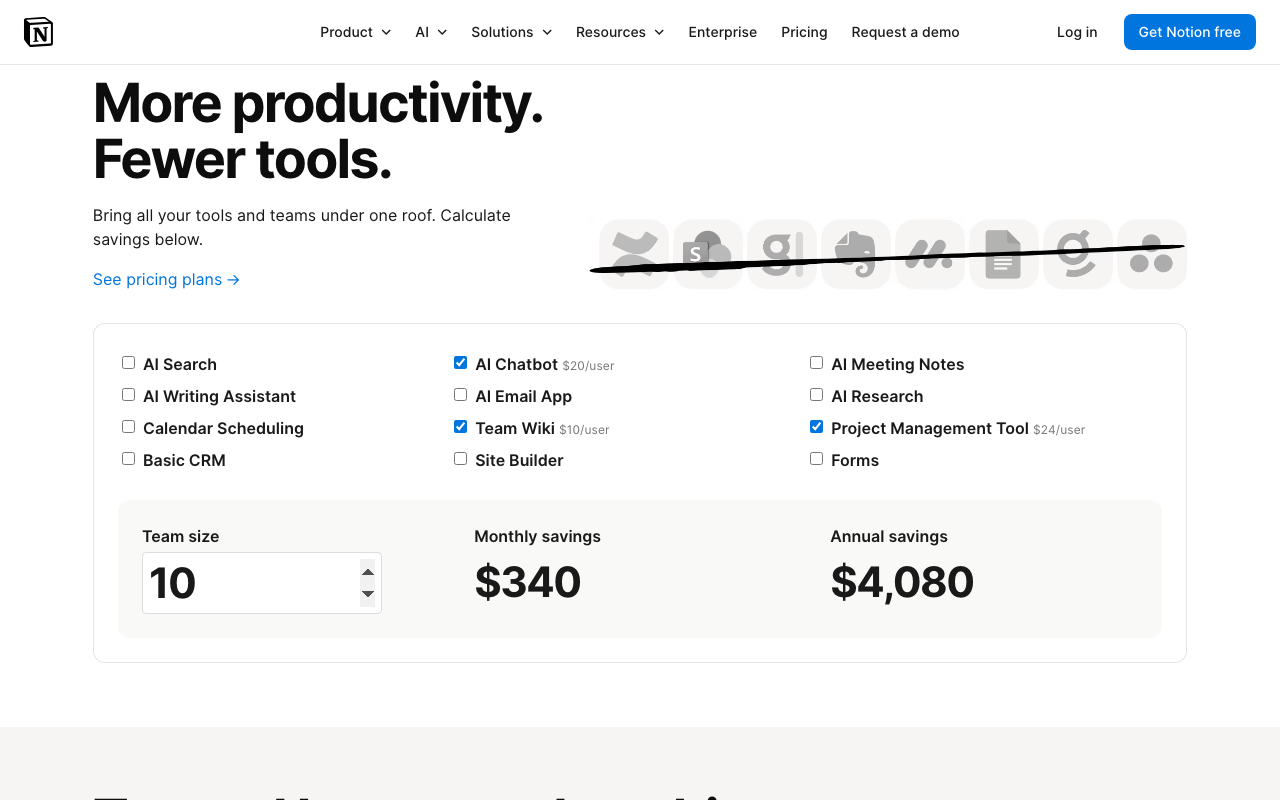Disable the AI Chatbot checkbox

click(460, 362)
